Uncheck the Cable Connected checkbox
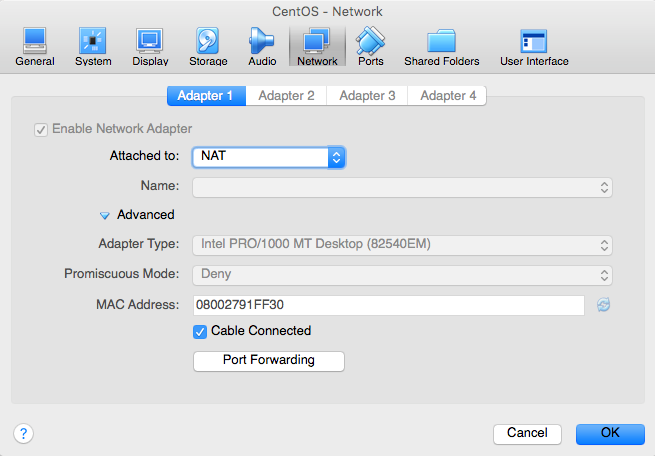Image resolution: width=655 pixels, height=456 pixels. [x=200, y=332]
